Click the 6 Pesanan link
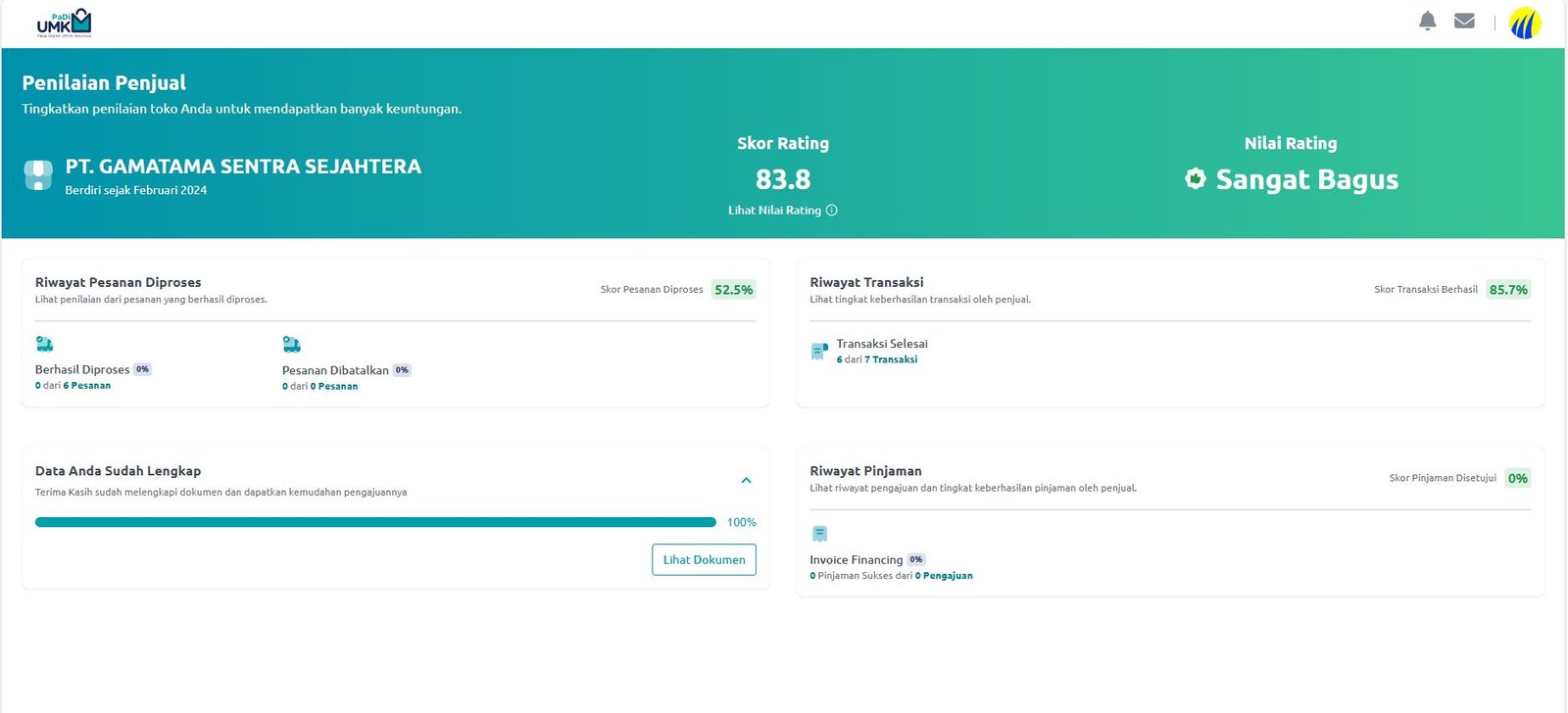This screenshot has height=713, width=1568. (x=86, y=386)
